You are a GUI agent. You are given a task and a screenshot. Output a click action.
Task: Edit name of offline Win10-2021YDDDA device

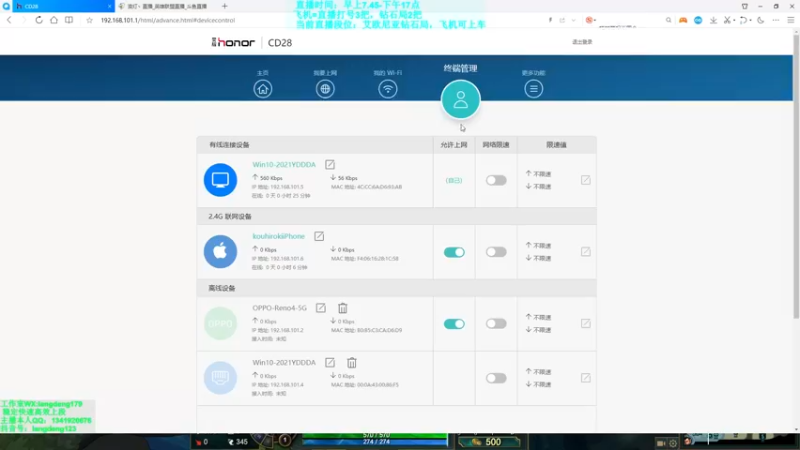[330, 362]
